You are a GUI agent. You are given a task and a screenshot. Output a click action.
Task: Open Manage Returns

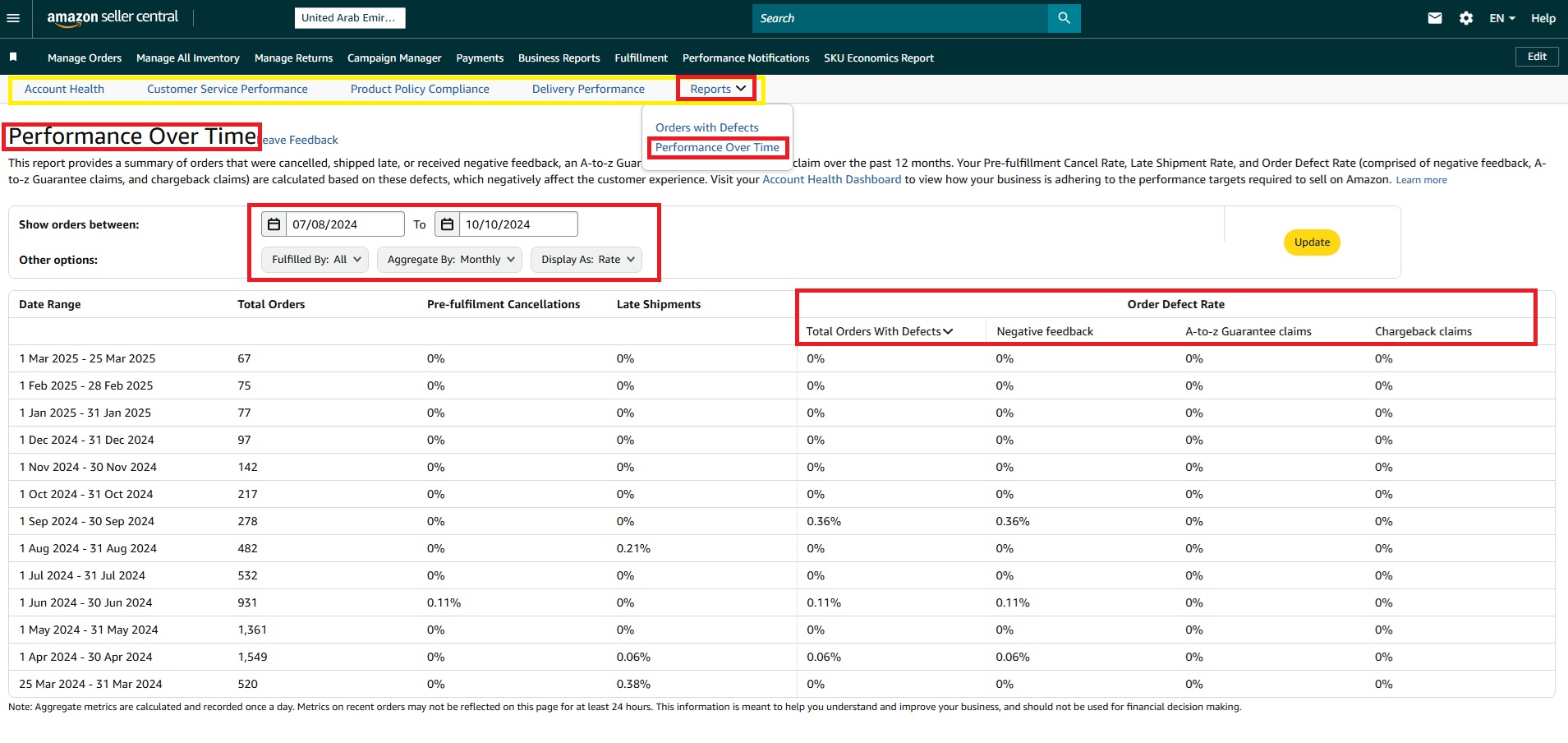pos(293,58)
